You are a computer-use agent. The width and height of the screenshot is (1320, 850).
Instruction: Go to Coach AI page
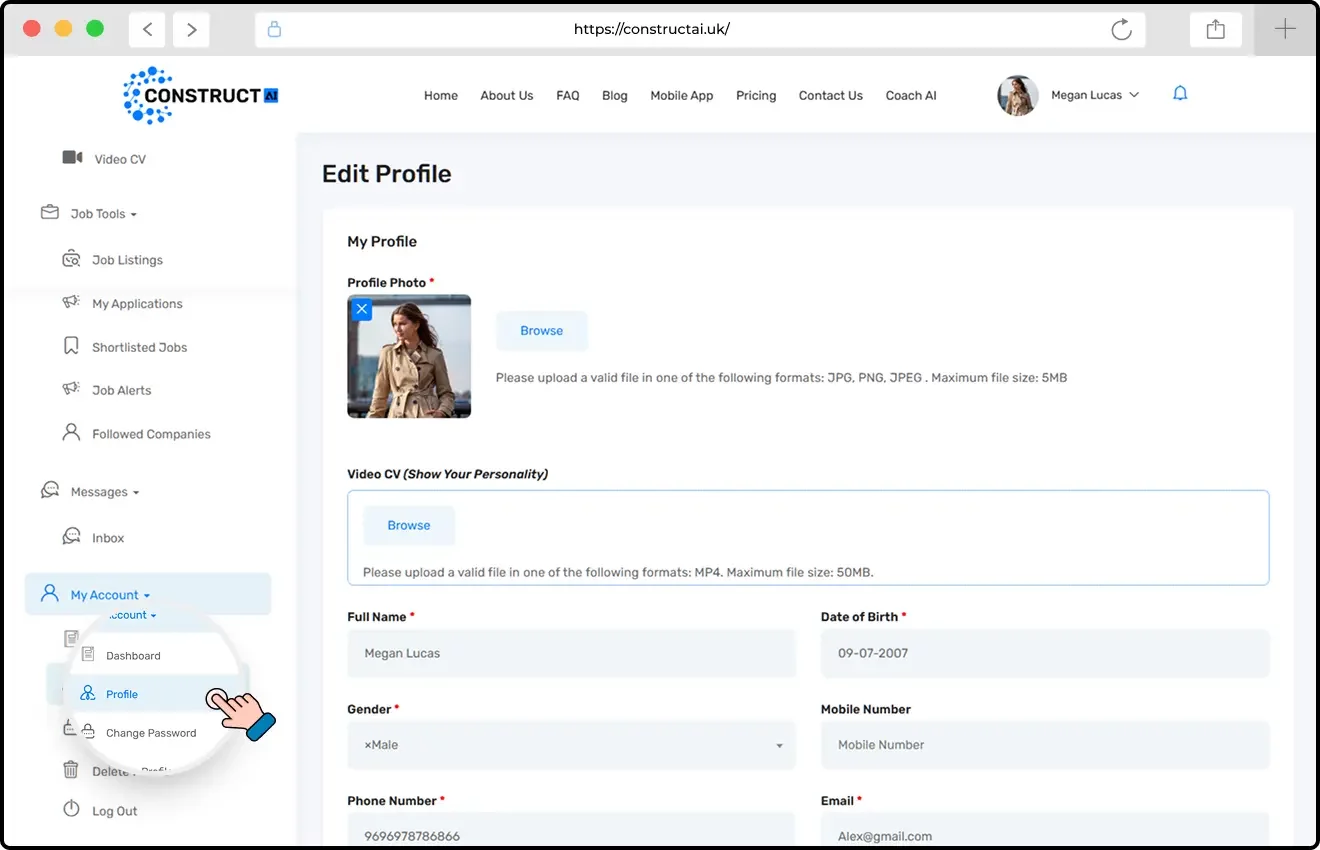(911, 96)
